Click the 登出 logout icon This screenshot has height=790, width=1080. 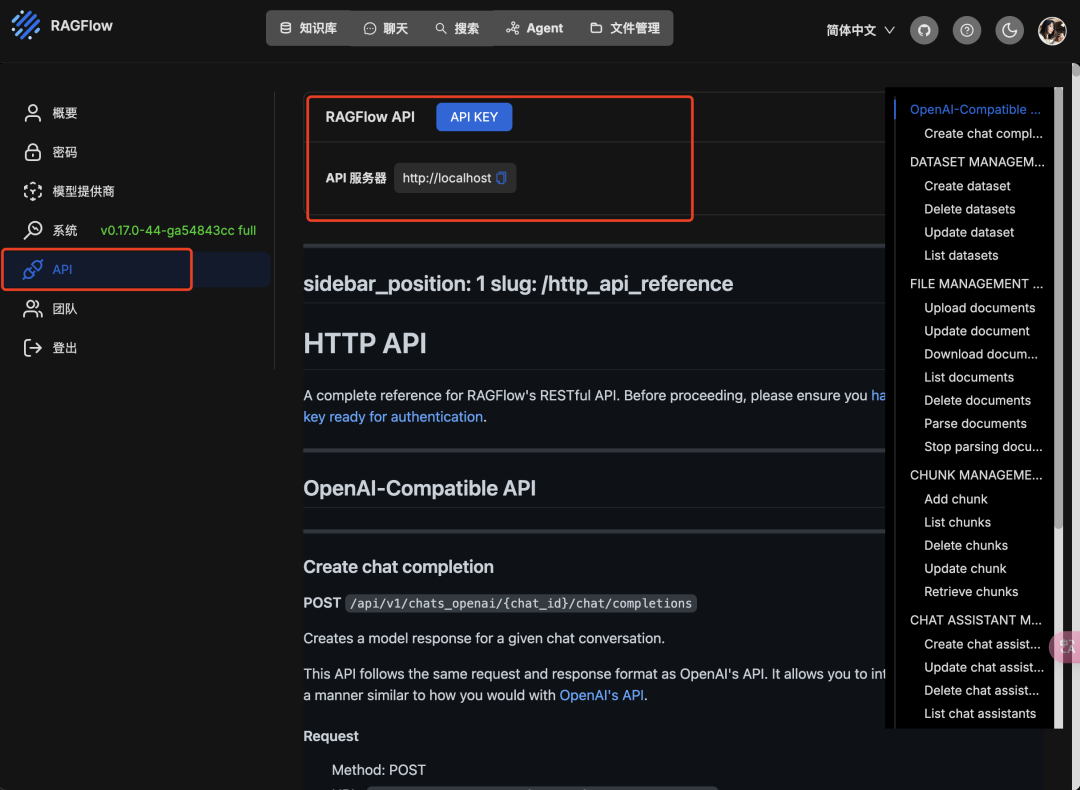point(32,348)
